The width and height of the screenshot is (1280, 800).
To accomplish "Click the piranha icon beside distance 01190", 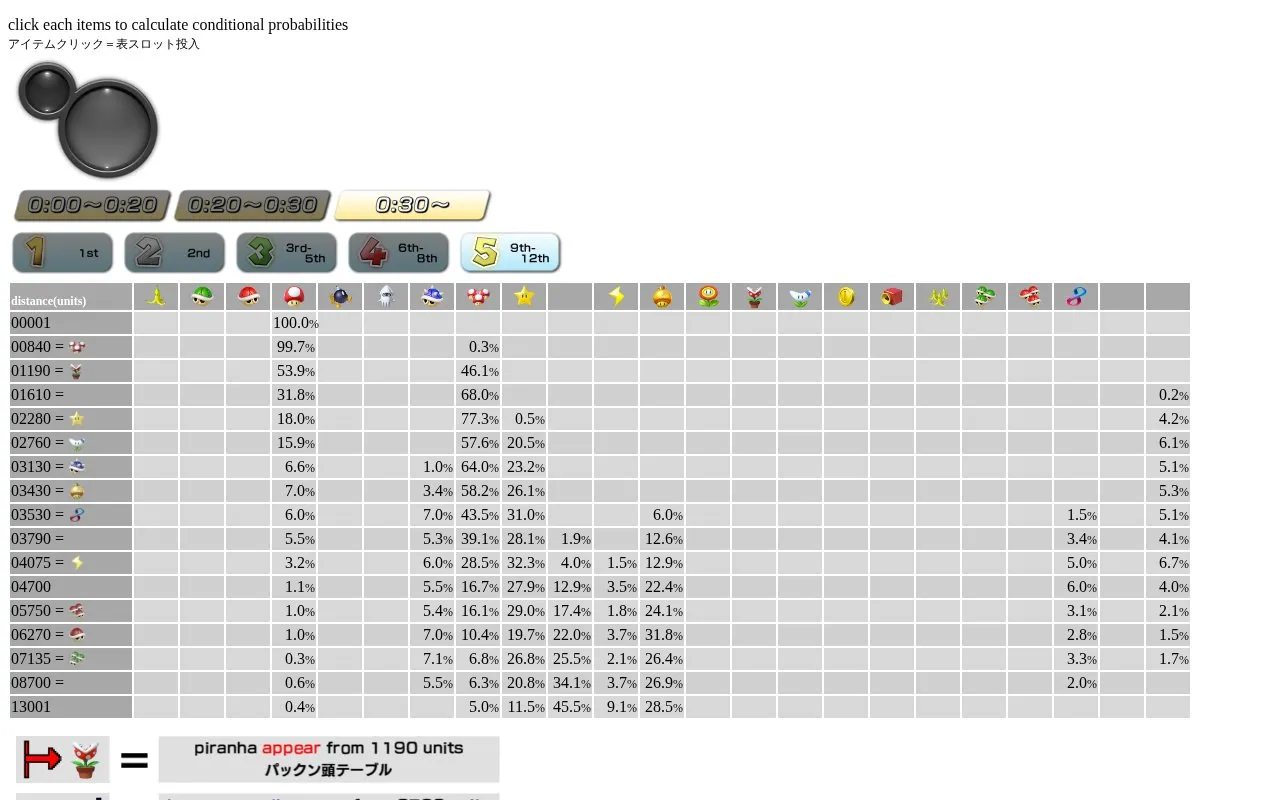I will [x=77, y=371].
